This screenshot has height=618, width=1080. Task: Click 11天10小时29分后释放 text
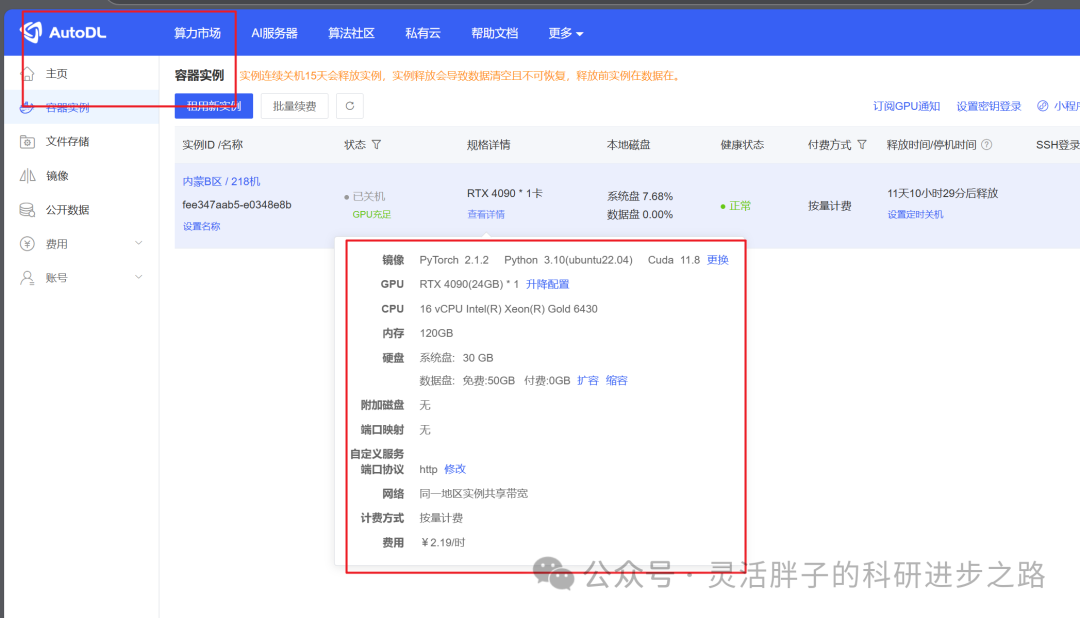pyautogui.click(x=943, y=194)
